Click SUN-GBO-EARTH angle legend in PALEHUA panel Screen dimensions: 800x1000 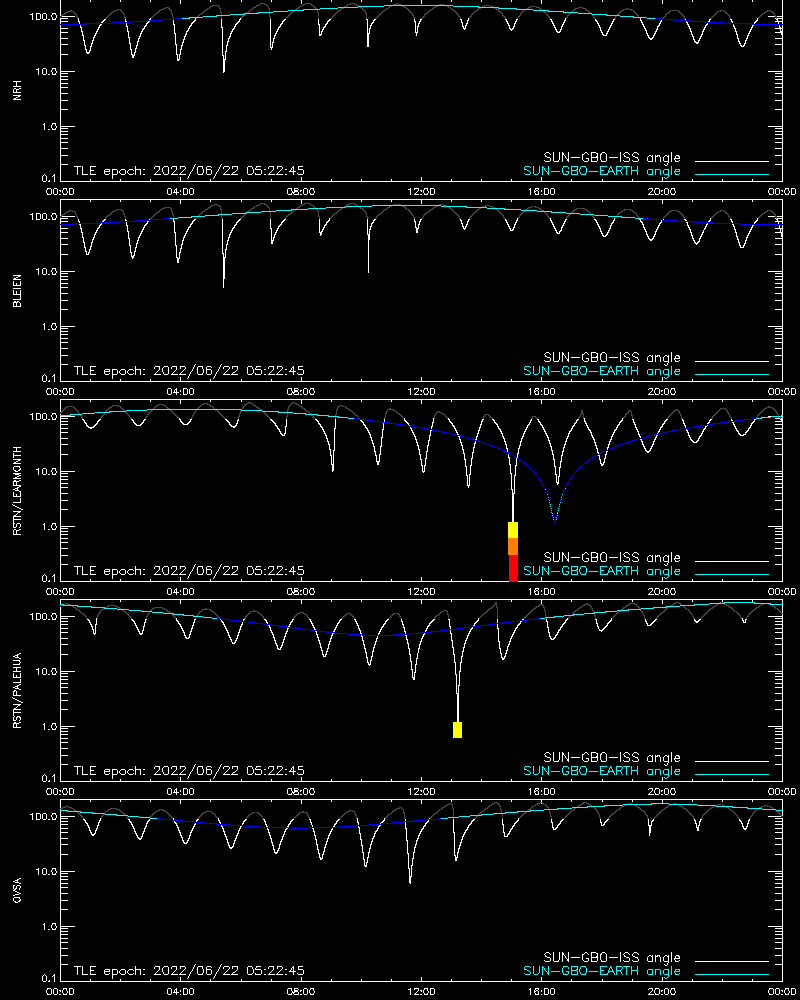[602, 771]
